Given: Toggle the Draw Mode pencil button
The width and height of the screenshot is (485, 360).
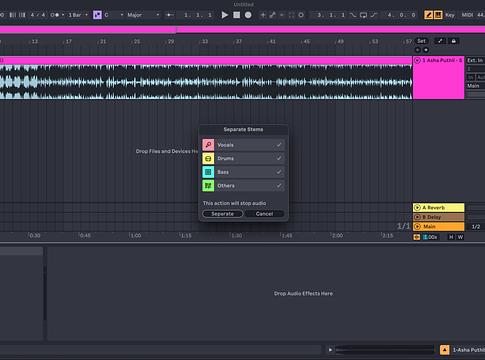Looking at the screenshot, I should click(428, 15).
